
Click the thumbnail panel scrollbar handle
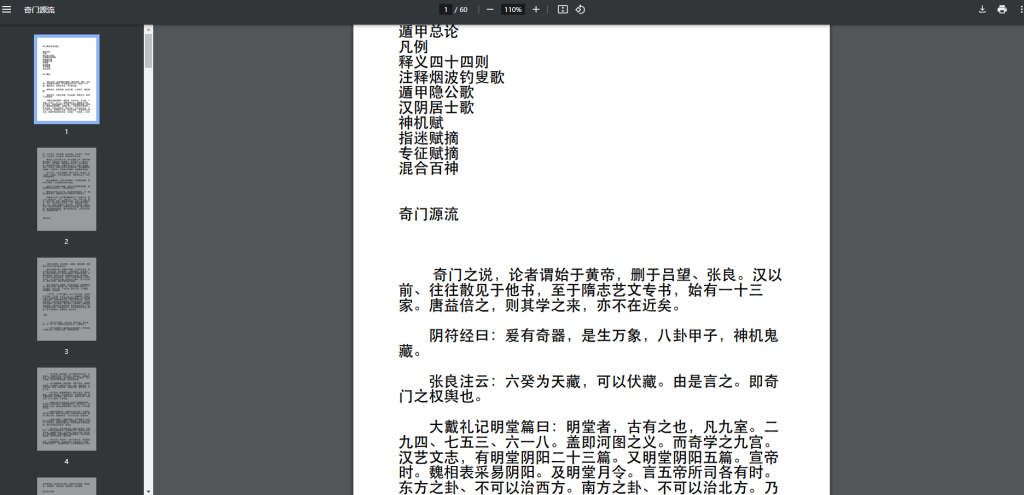tap(148, 50)
